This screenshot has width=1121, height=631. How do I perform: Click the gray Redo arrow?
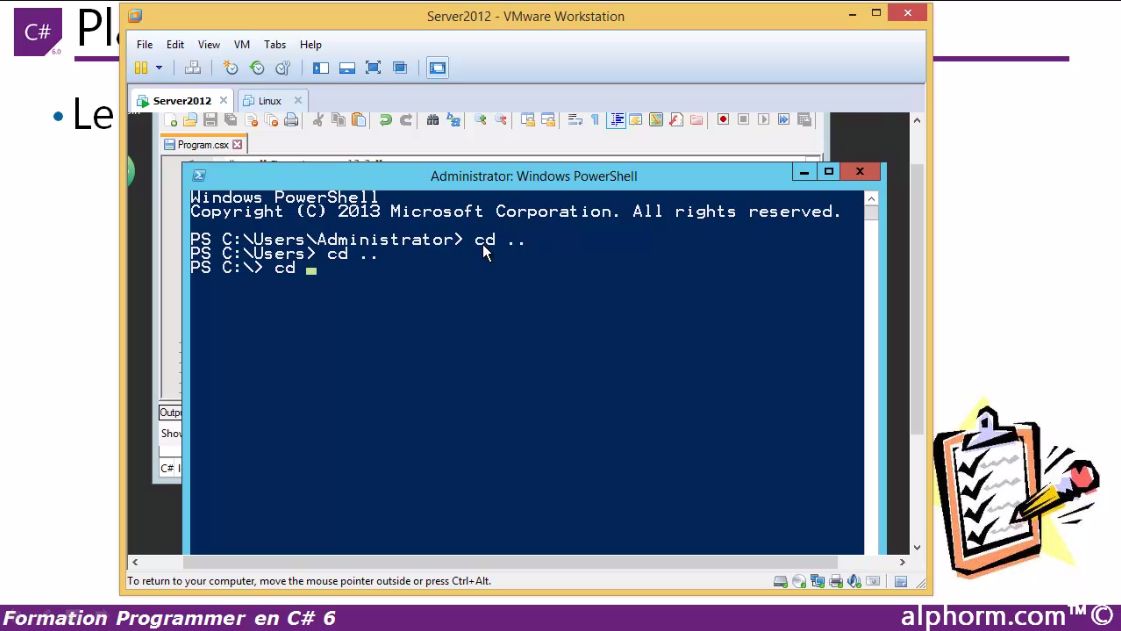point(406,120)
